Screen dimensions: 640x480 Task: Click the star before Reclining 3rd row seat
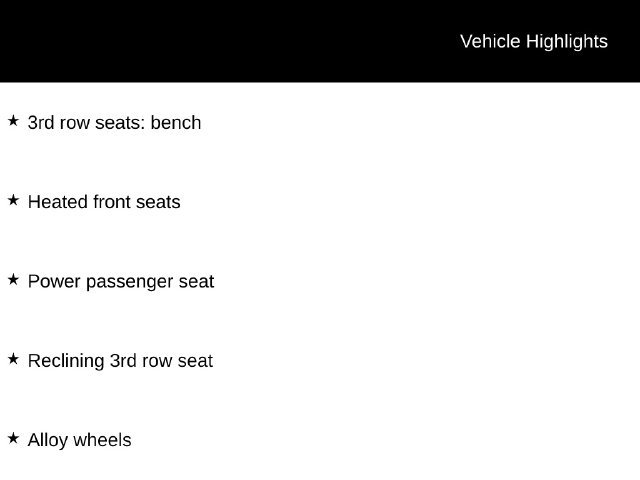coord(13,359)
